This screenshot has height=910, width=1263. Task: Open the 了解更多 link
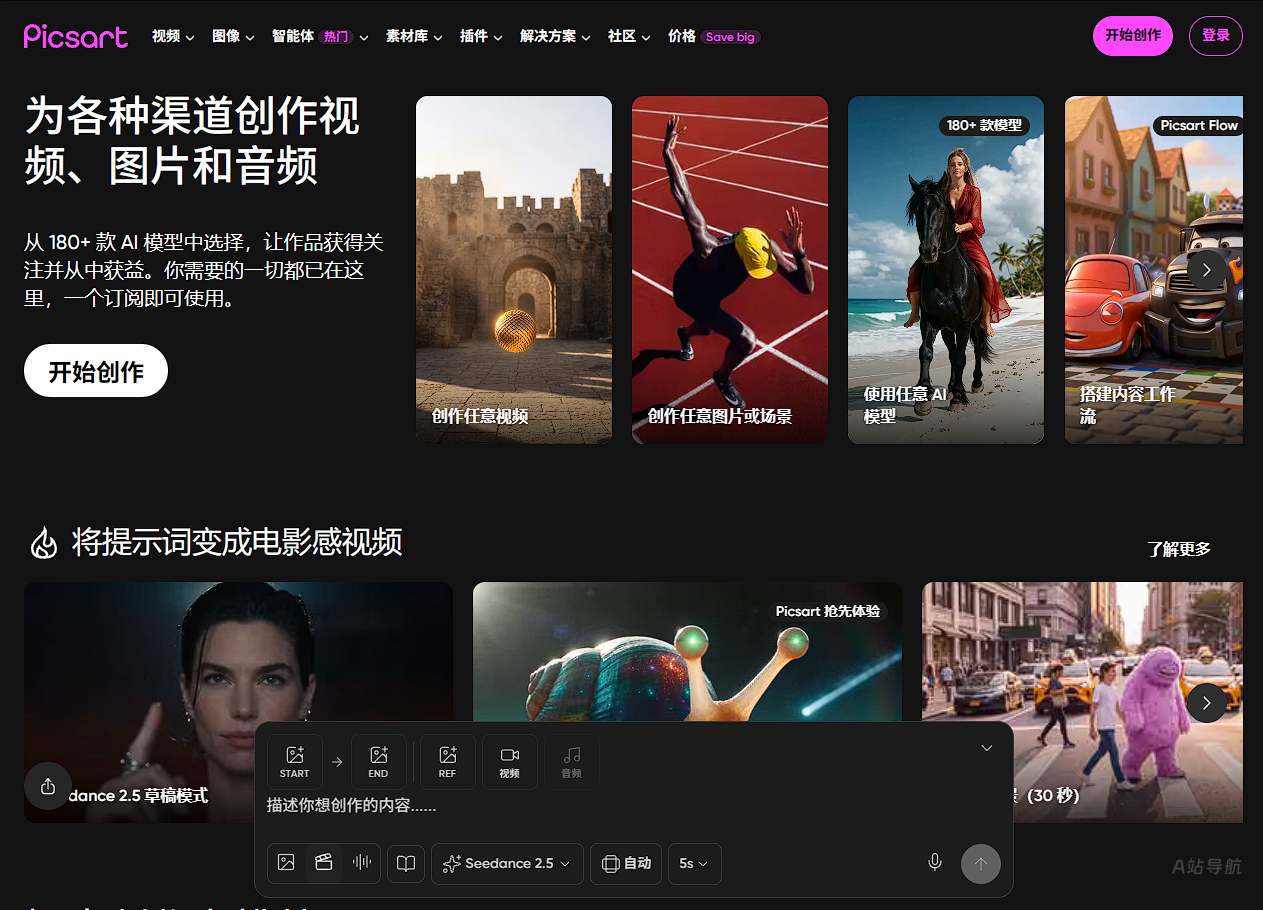pos(1179,549)
